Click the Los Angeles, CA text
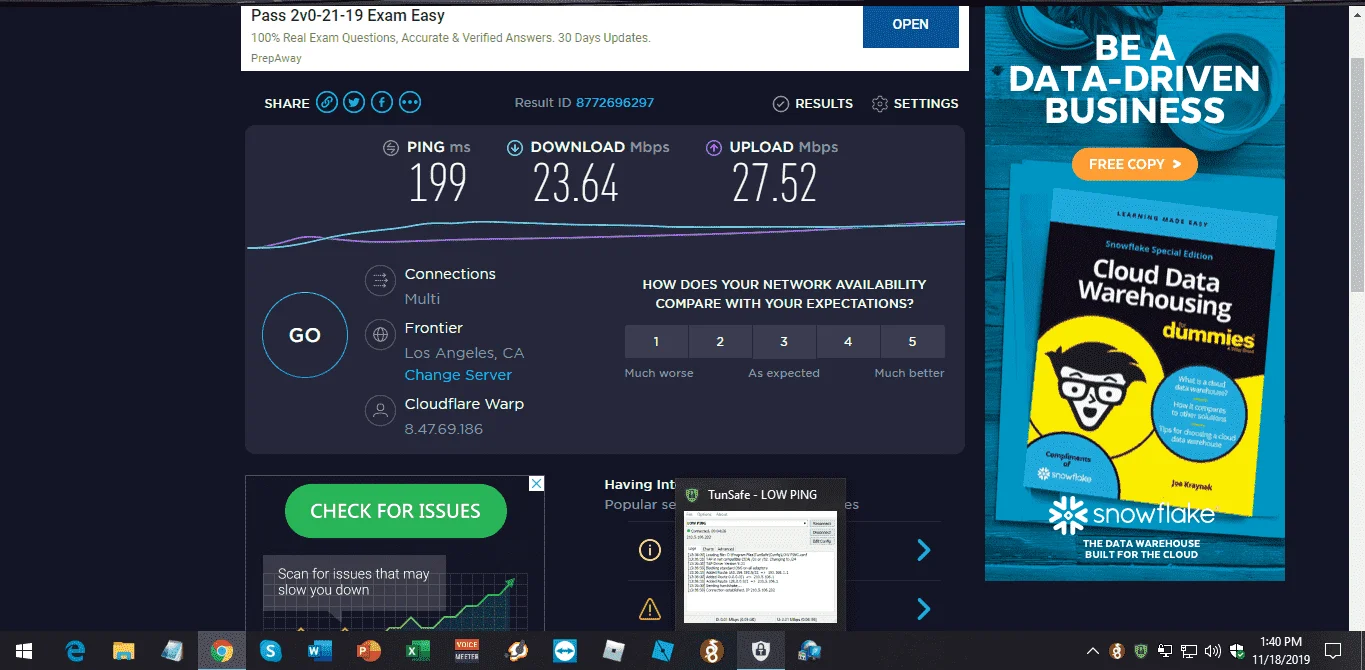Image resolution: width=1365 pixels, height=670 pixels. tap(464, 353)
